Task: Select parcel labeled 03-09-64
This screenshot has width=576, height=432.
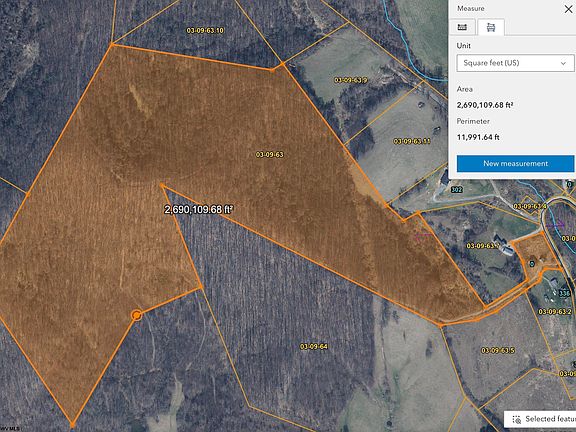Action: (x=314, y=346)
